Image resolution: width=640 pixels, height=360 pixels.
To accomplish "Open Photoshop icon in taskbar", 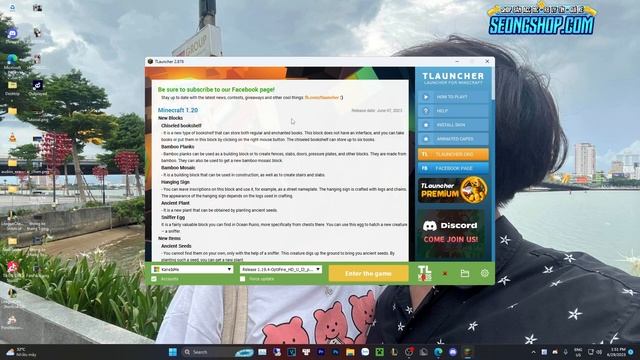I will [336, 352].
